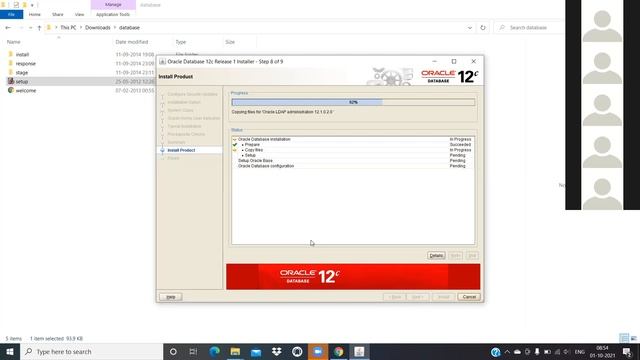Image resolution: width=640 pixels, height=360 pixels.
Task: Select the Prepare step green checkmark icon
Action: [235, 144]
